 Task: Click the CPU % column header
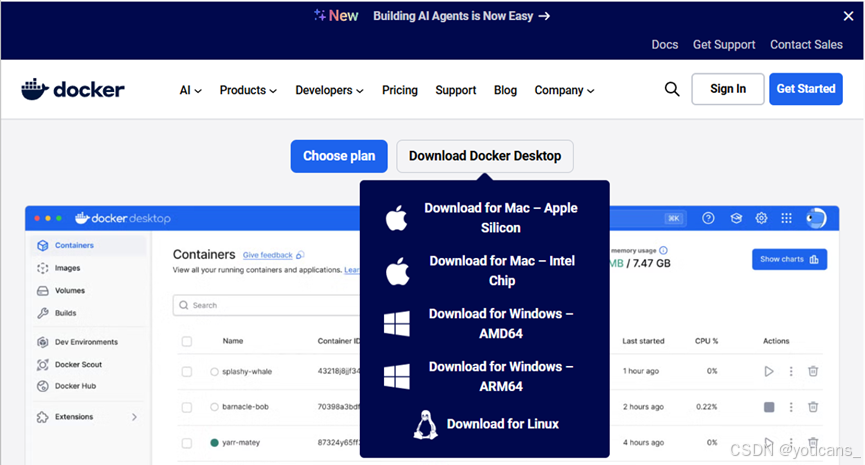(706, 341)
